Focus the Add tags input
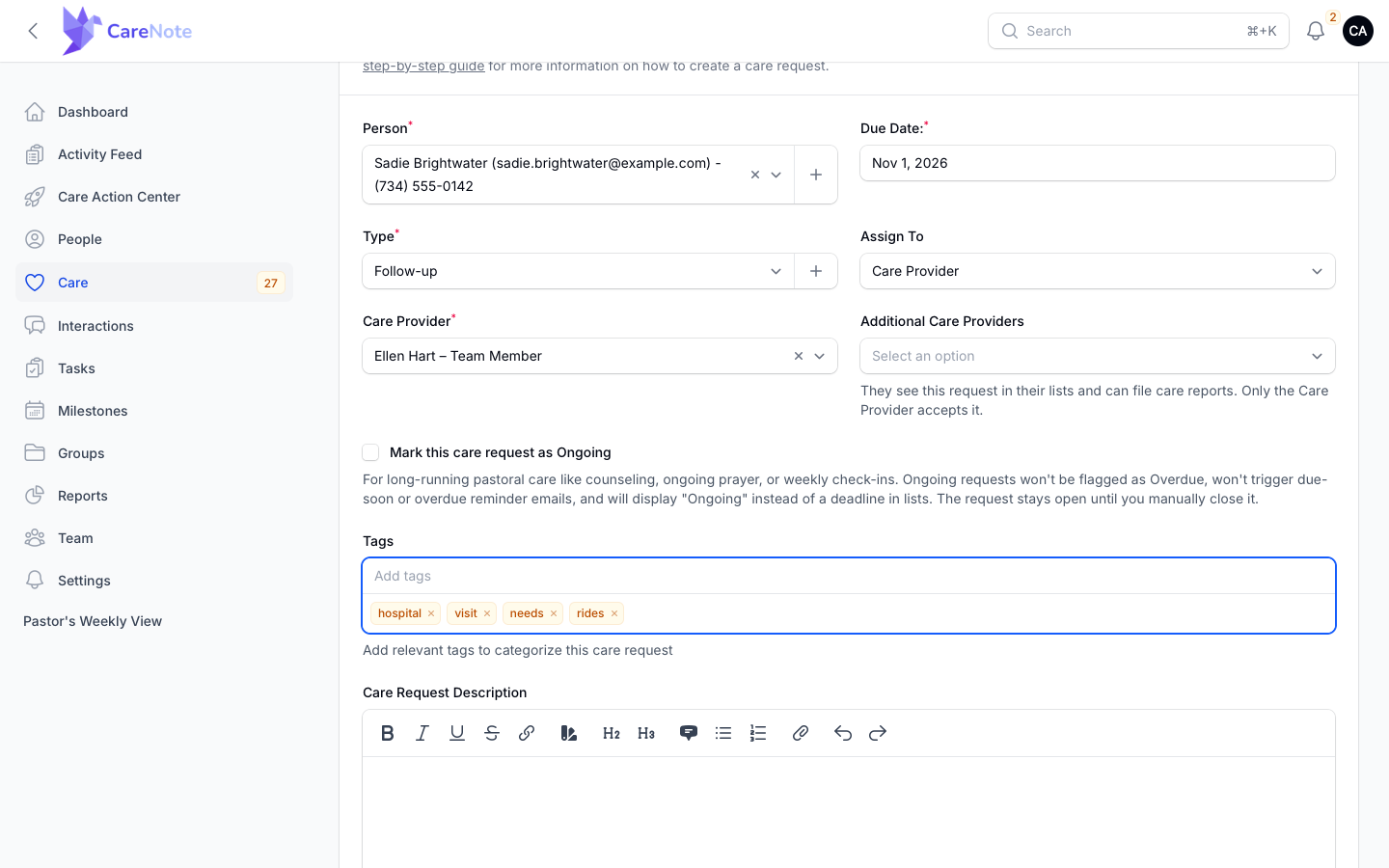 tap(849, 576)
